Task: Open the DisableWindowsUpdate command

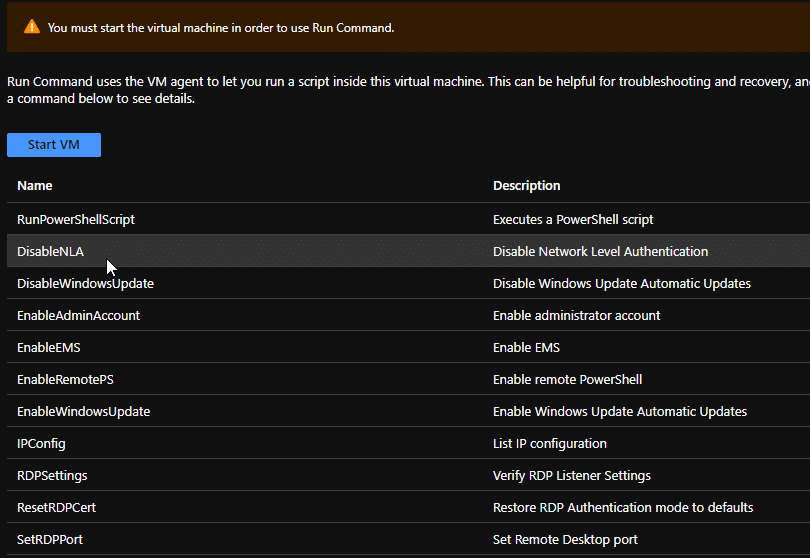Action: (x=85, y=284)
